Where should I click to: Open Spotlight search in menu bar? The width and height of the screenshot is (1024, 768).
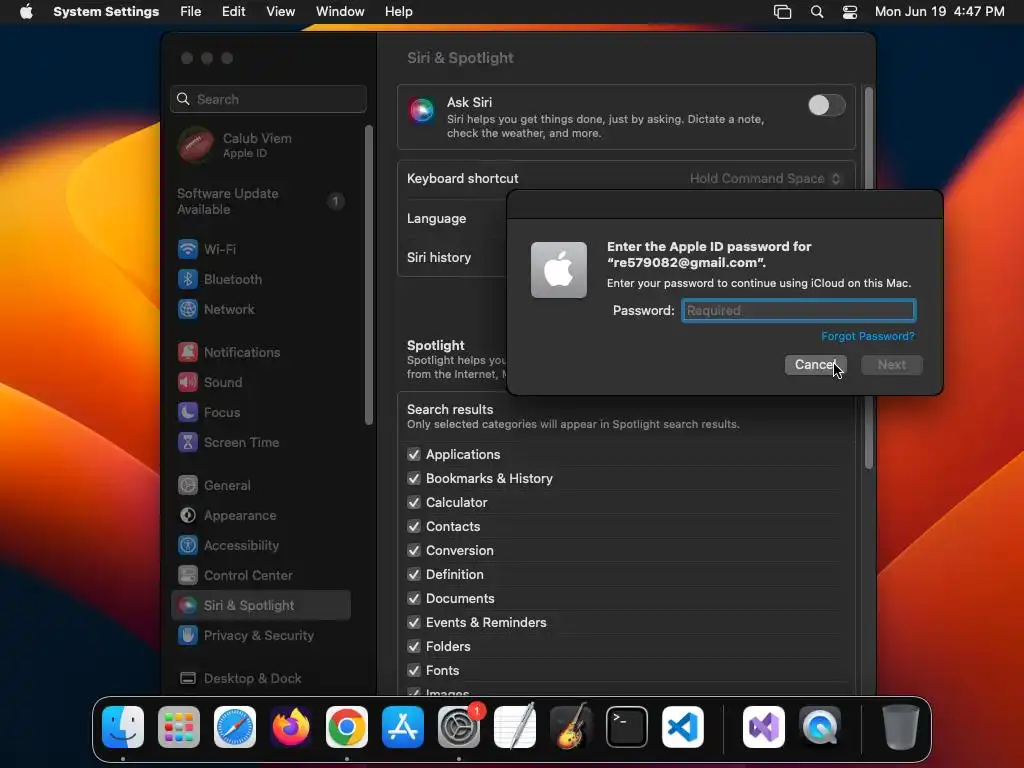817,12
